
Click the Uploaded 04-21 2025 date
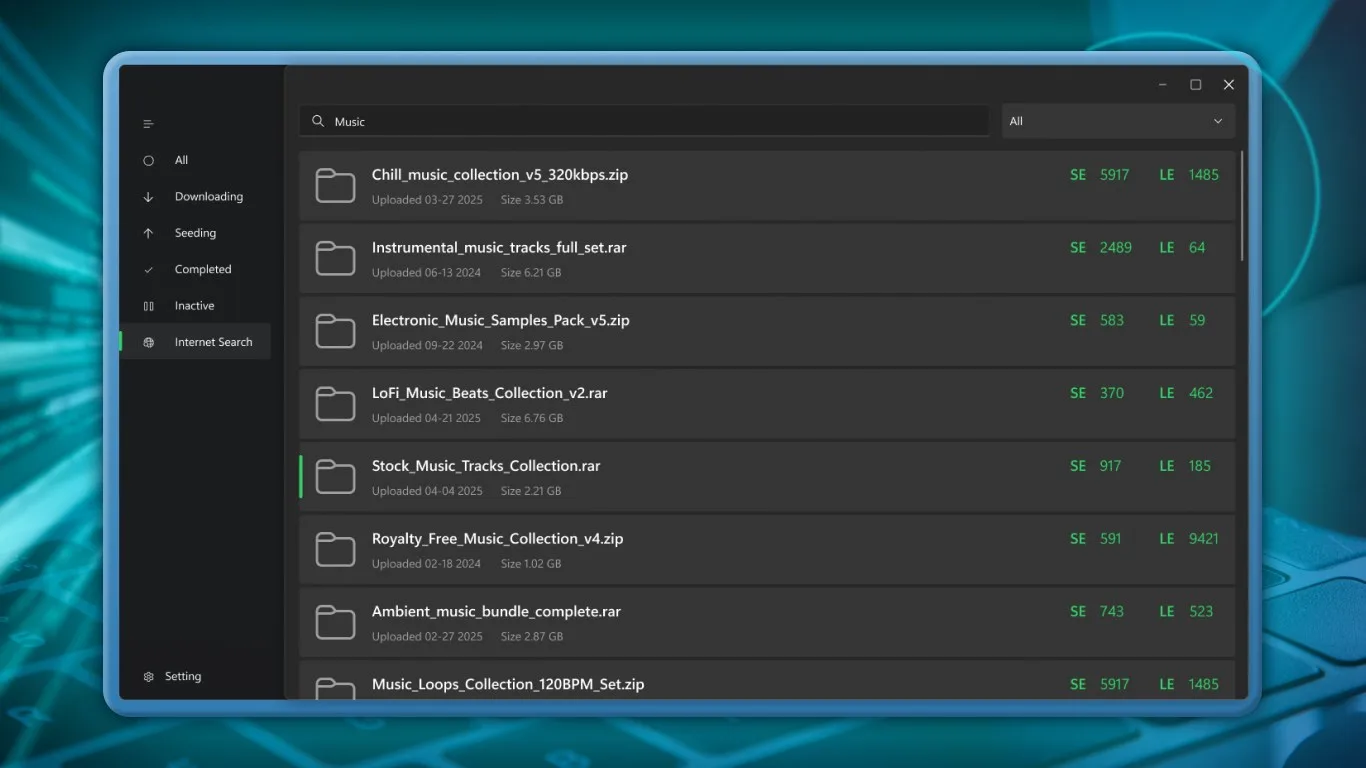coord(427,419)
